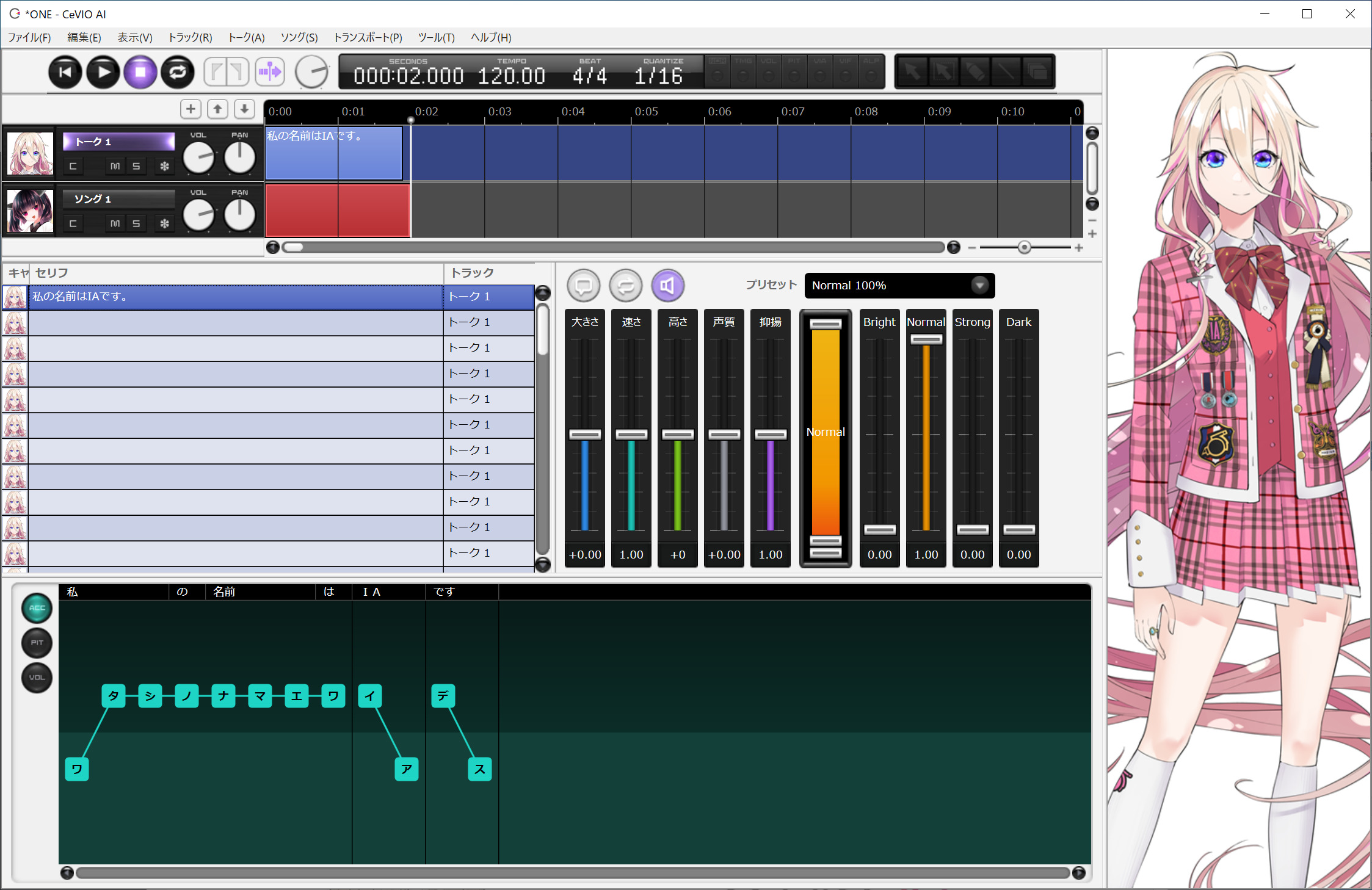Open the ツール(T) menu
Image resolution: width=1372 pixels, height=890 pixels.
[436, 37]
